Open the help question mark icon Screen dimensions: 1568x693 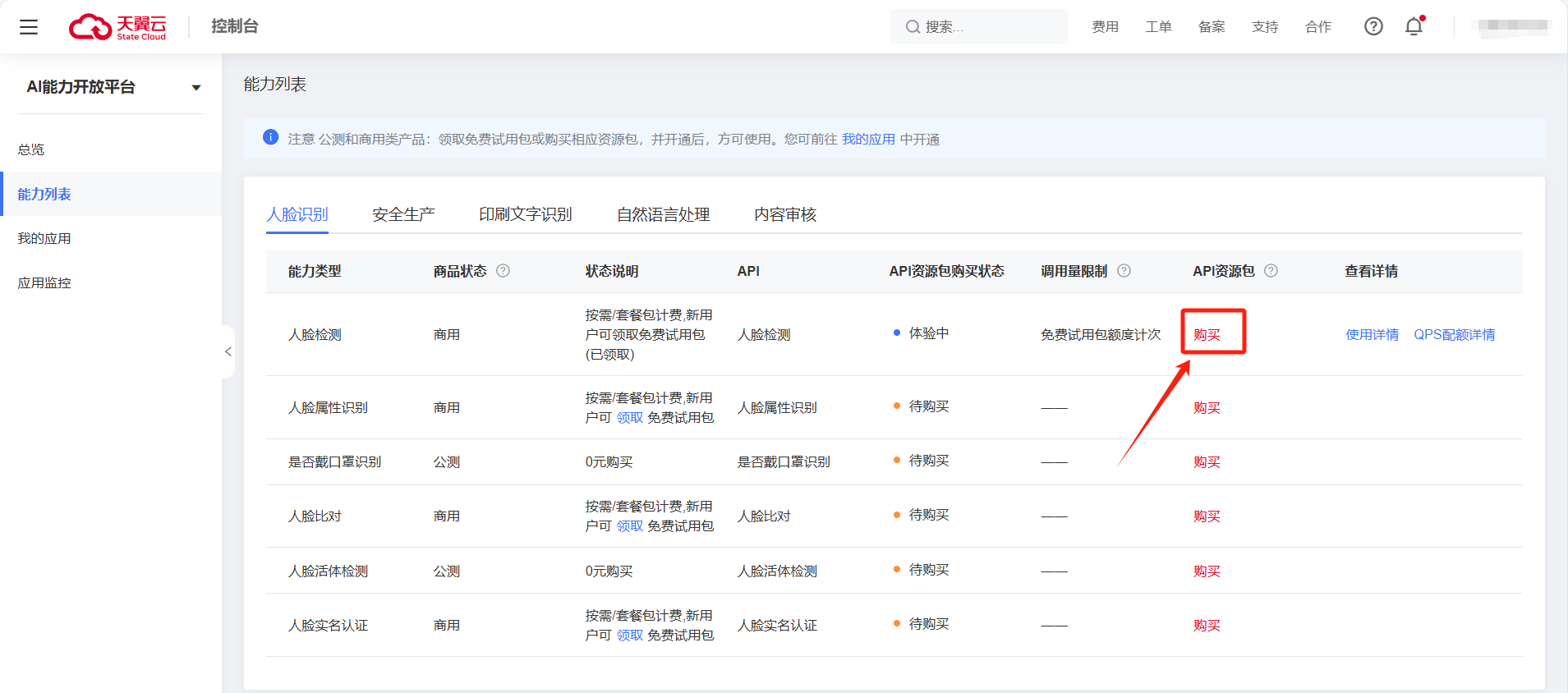click(x=1373, y=26)
